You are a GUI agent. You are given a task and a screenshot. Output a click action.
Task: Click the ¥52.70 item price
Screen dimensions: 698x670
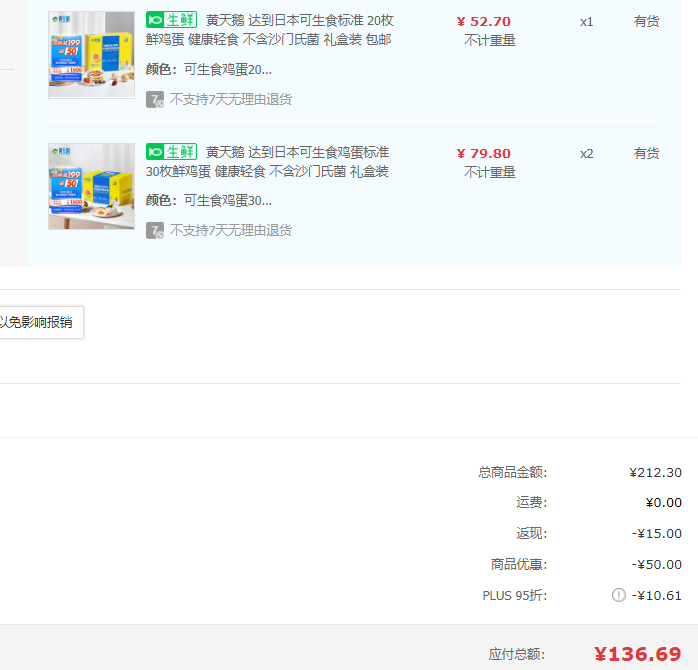(x=484, y=21)
